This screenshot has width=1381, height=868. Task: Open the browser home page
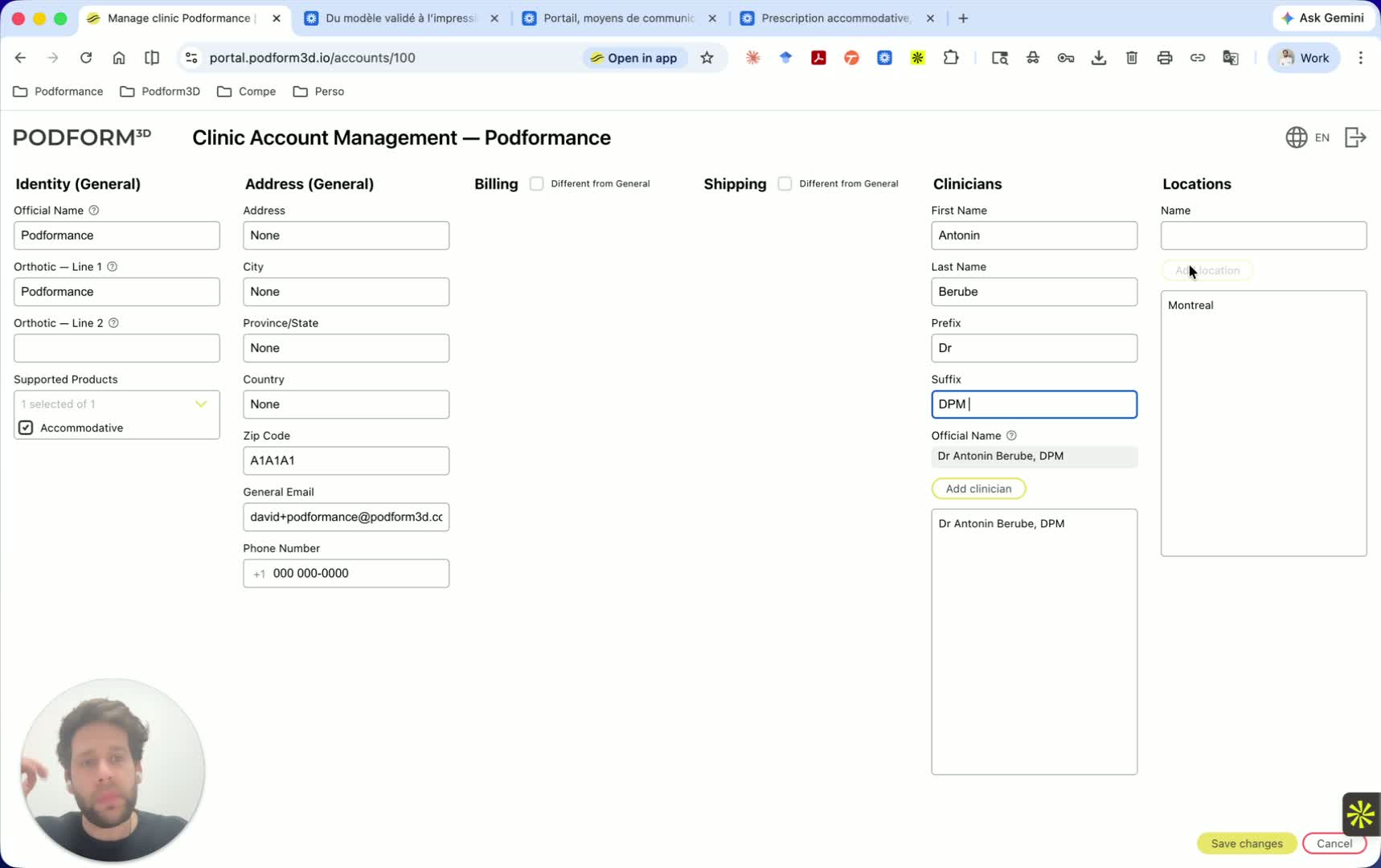click(119, 58)
